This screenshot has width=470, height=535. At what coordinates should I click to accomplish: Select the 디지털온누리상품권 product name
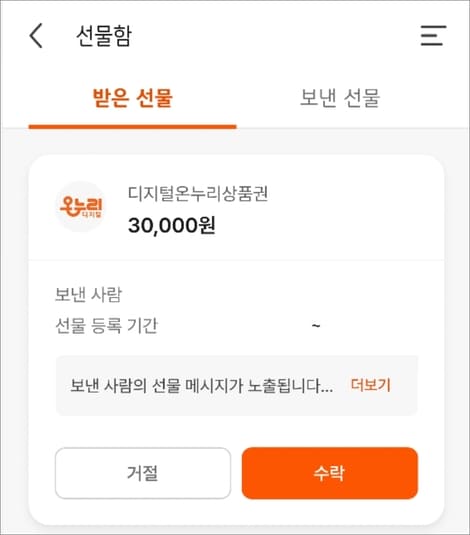pyautogui.click(x=198, y=194)
